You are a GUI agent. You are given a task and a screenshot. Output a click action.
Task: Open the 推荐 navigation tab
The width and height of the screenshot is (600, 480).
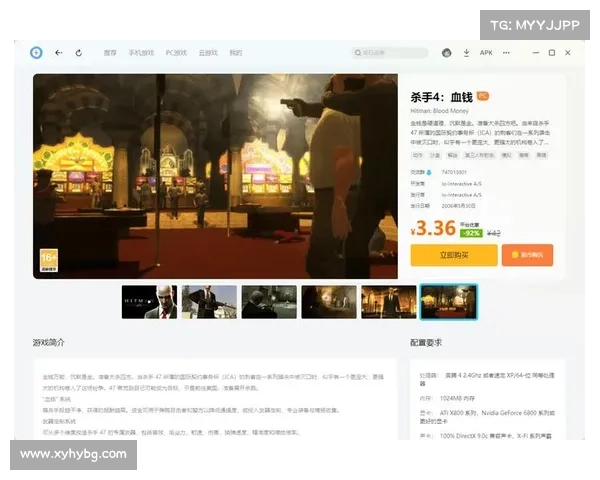110,52
